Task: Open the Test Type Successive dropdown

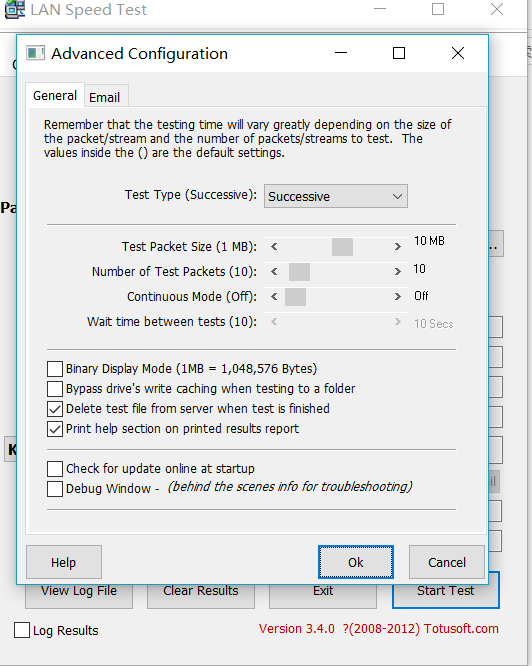Action: pyautogui.click(x=336, y=196)
